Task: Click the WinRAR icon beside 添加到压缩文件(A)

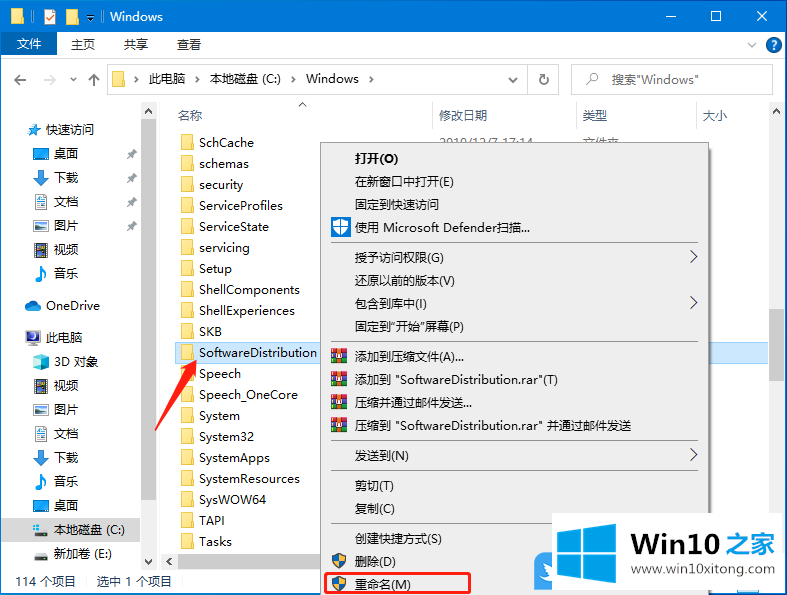Action: [x=341, y=357]
